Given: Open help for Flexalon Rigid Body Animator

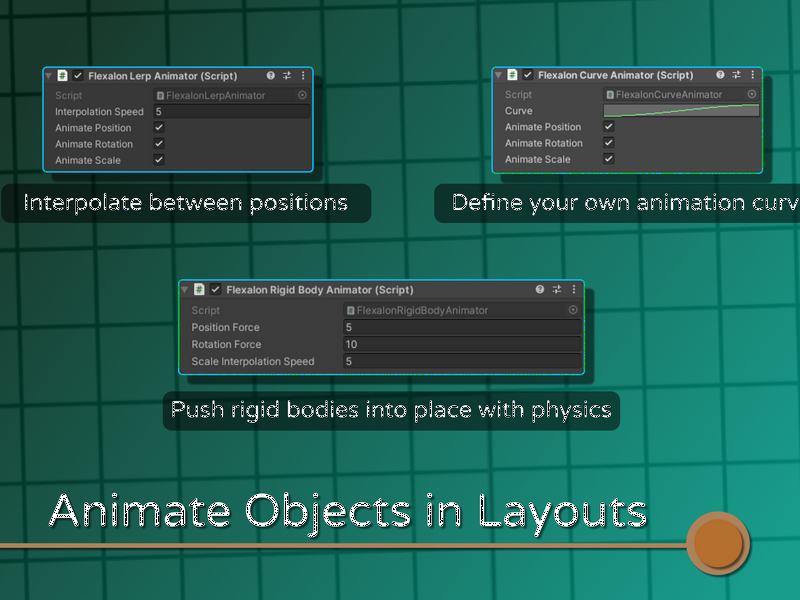Looking at the screenshot, I should click(540, 289).
